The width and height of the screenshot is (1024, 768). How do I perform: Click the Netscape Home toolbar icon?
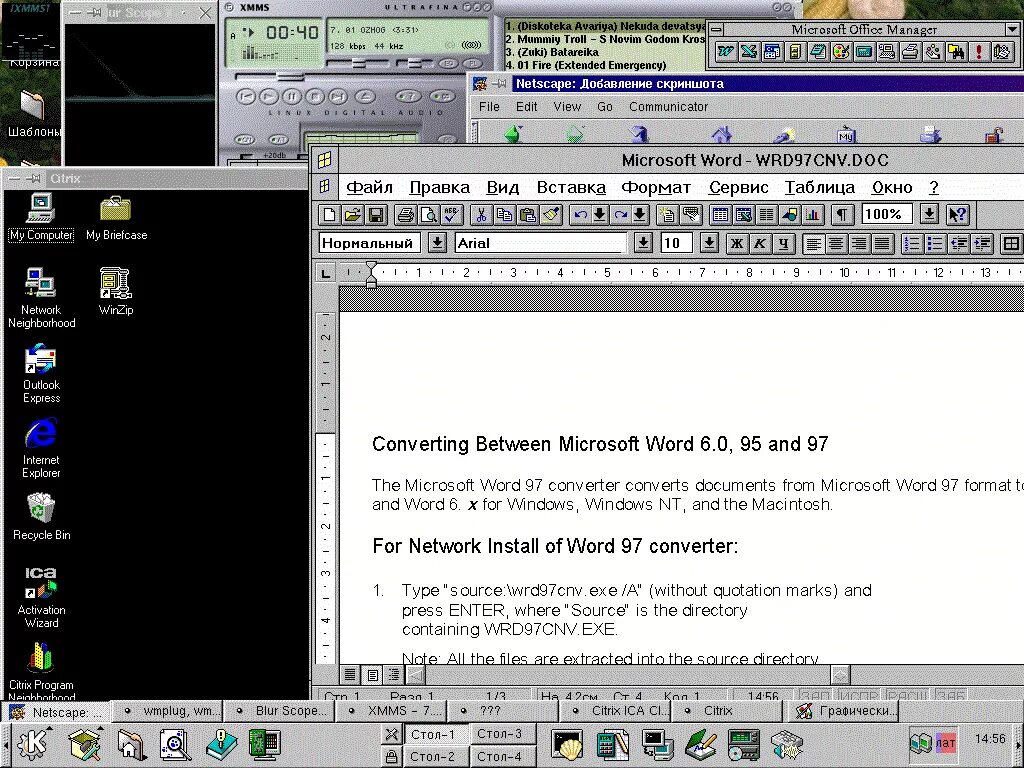pyautogui.click(x=721, y=134)
